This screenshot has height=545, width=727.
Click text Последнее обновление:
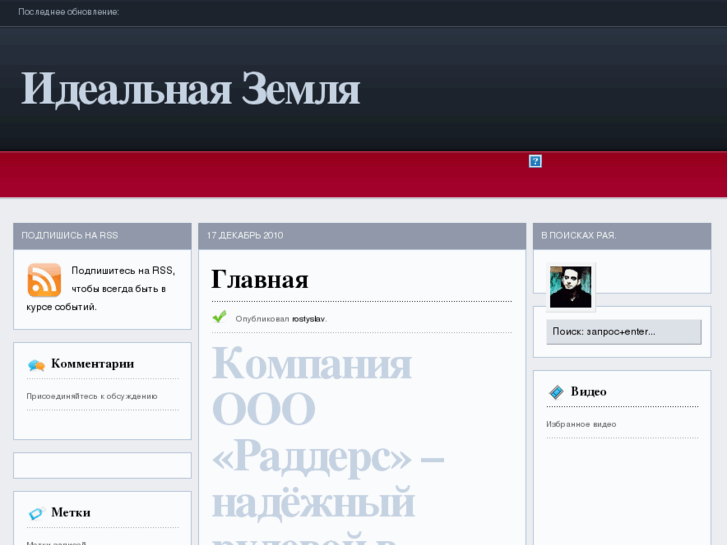(x=69, y=12)
